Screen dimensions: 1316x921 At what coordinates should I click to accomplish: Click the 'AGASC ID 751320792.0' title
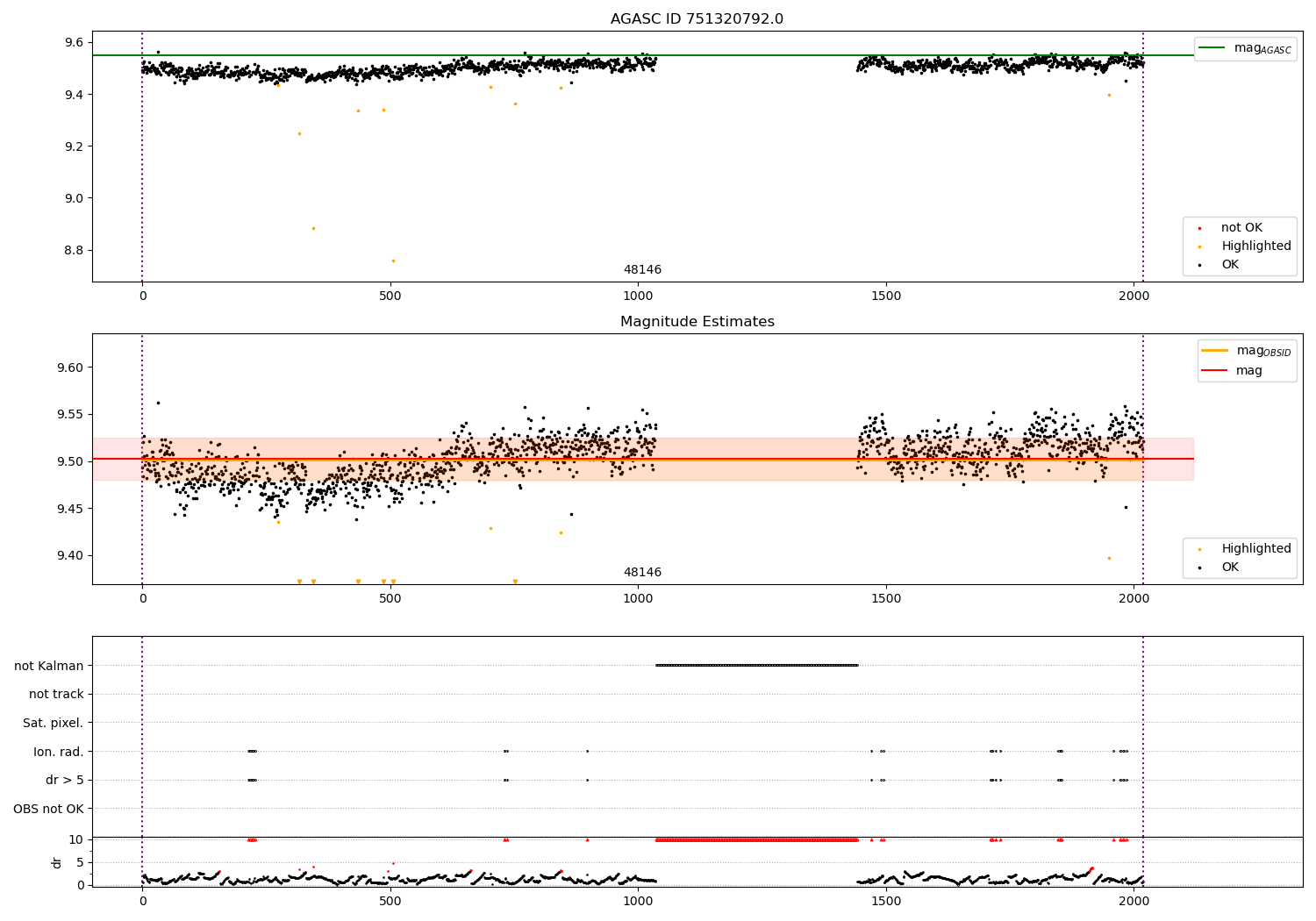coord(697,19)
